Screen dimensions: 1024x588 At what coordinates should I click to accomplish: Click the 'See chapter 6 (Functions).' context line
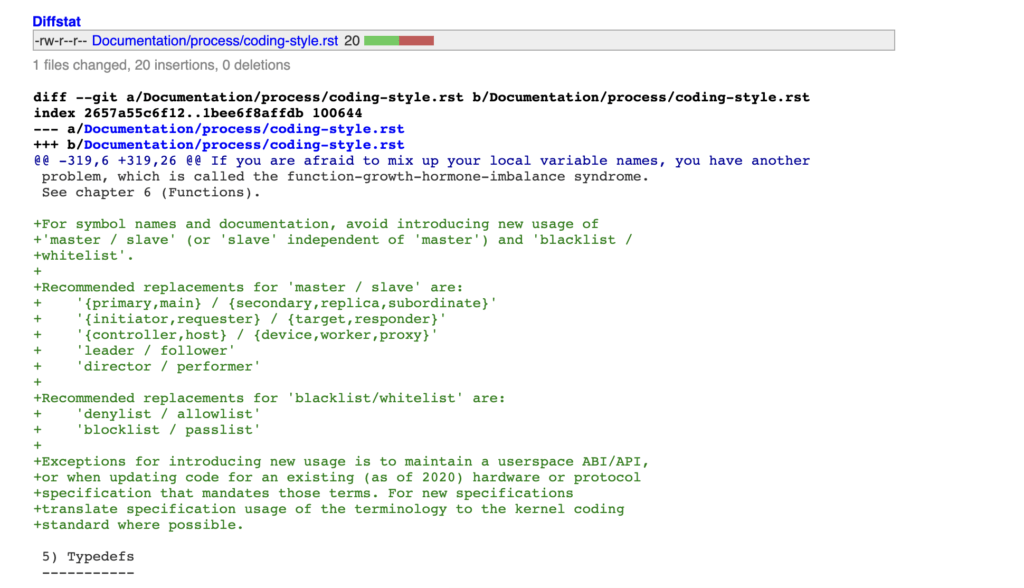151,192
